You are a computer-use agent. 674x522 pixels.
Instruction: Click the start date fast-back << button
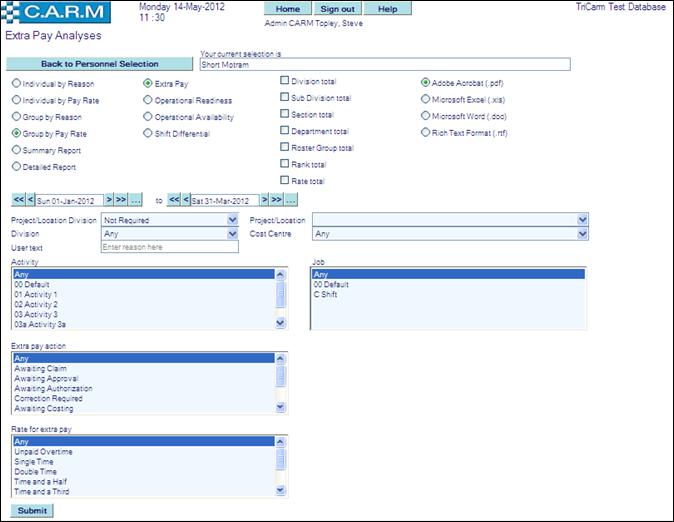tap(16, 200)
